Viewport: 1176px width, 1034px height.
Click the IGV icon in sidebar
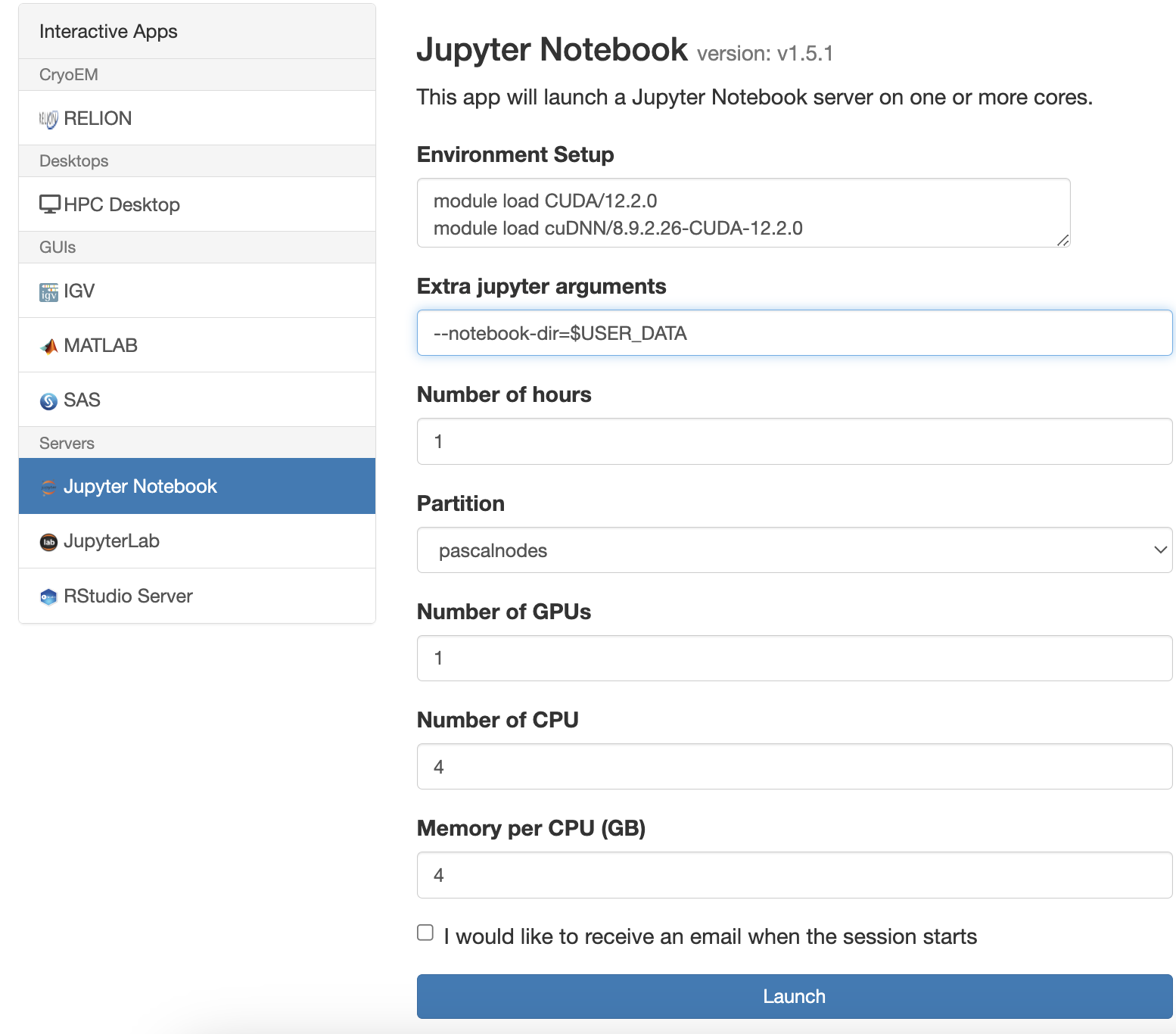pos(48,291)
